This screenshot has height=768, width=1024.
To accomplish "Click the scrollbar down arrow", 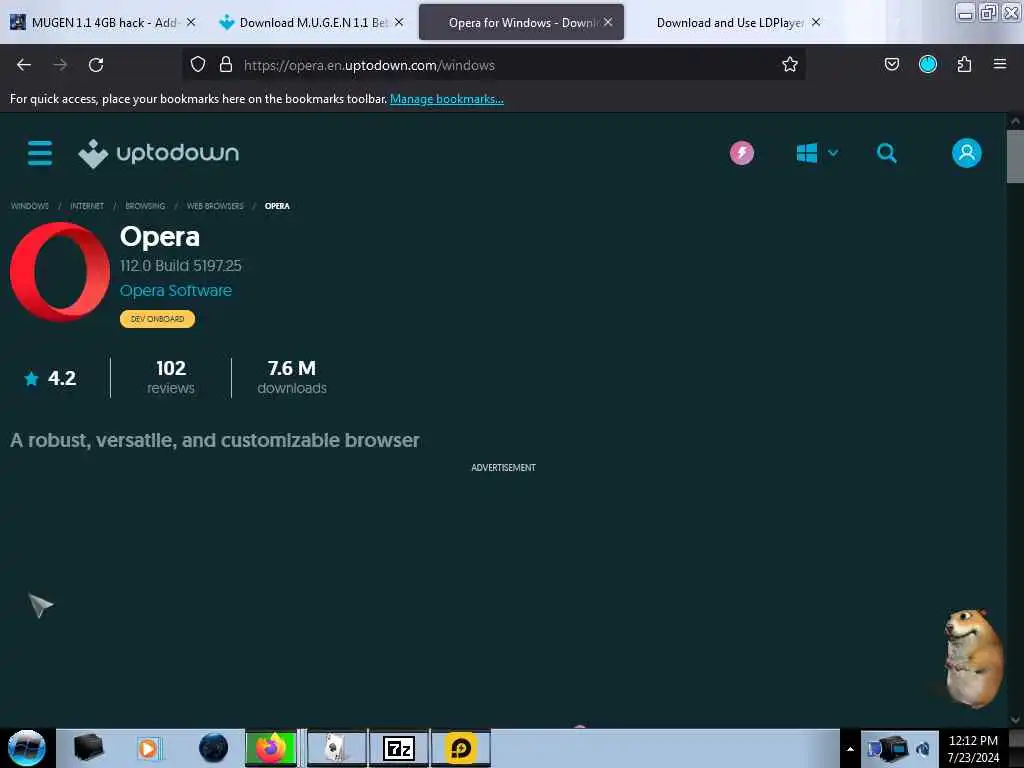I will (x=1015, y=720).
